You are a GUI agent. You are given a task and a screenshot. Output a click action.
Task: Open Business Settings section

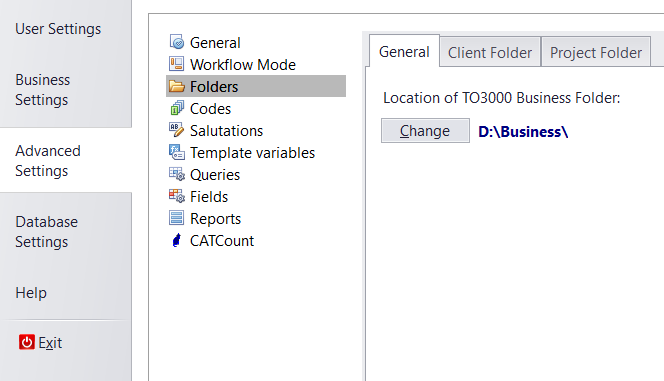(43, 90)
